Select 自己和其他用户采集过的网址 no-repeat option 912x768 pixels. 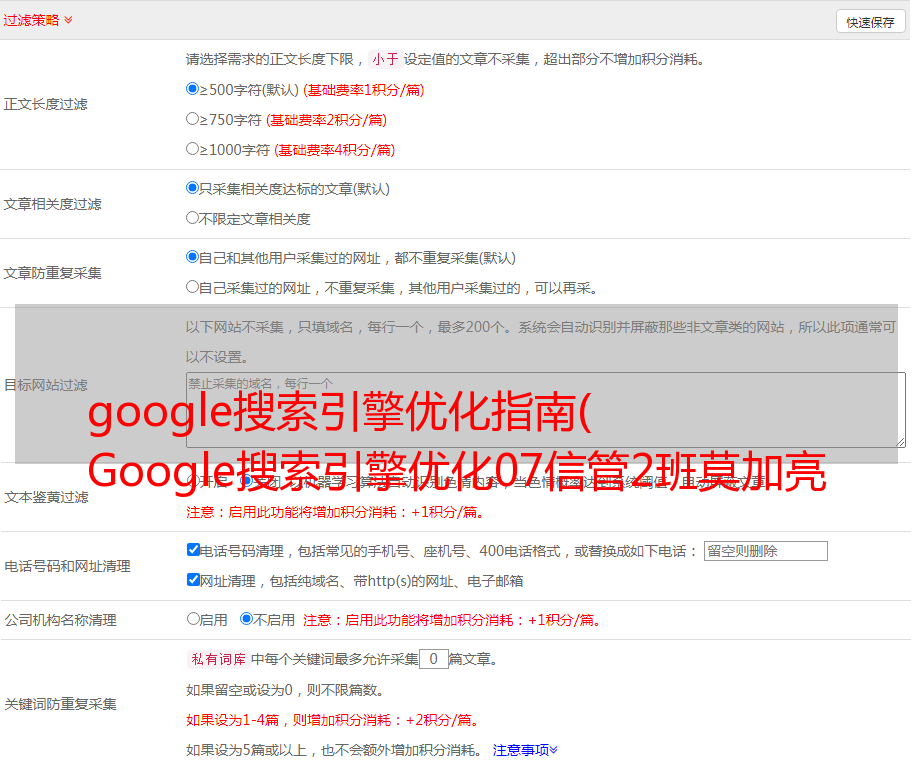pos(192,257)
